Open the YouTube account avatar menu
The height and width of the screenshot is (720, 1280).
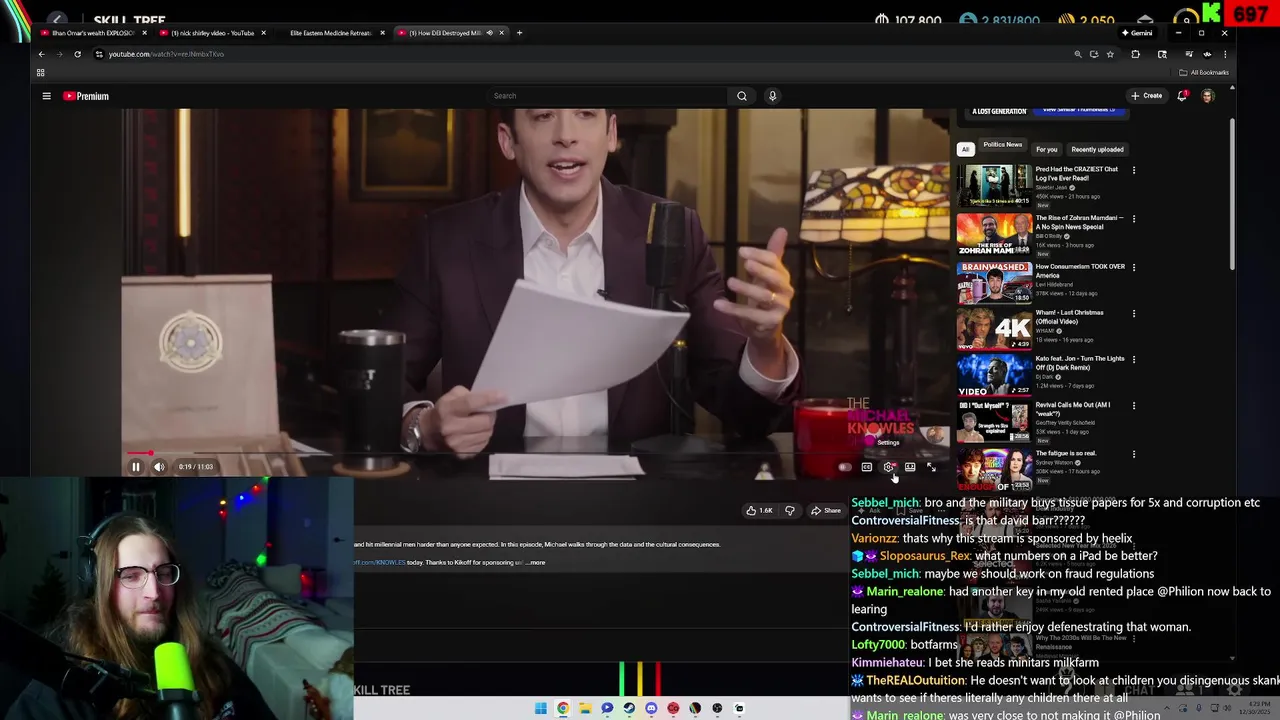click(x=1207, y=96)
